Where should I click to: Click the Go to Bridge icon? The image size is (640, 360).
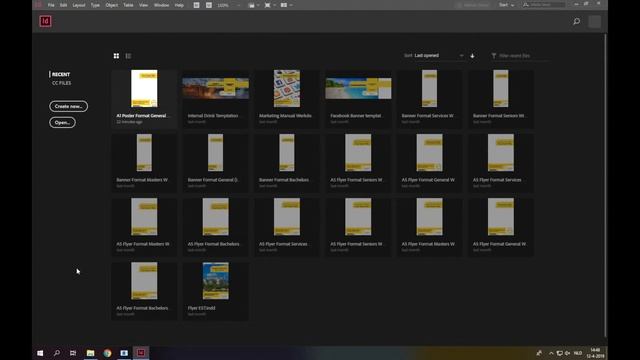196,5
